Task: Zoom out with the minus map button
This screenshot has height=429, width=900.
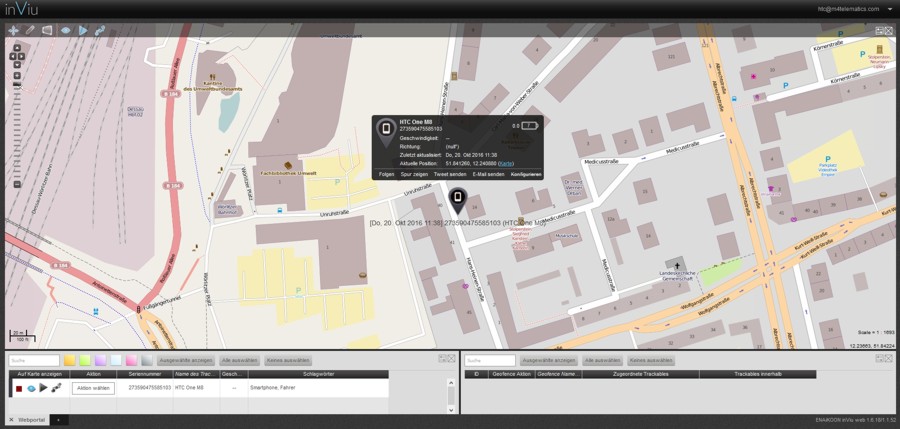Action: coord(17,184)
